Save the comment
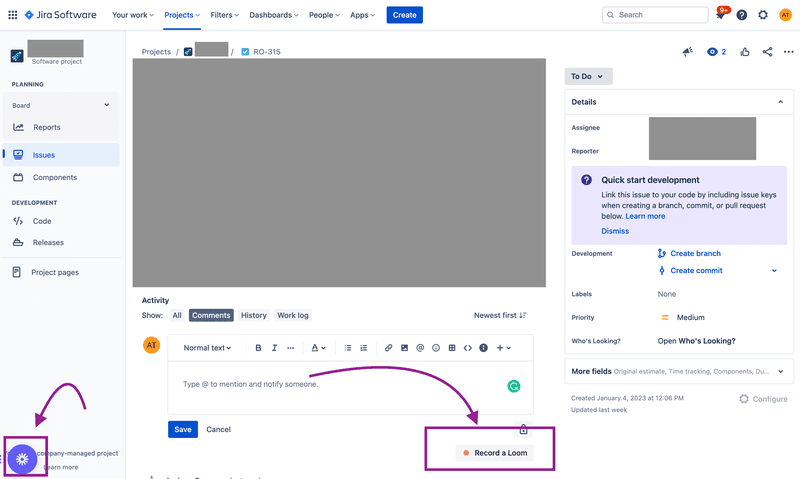Screen dimensions: 800x479 pyautogui.click(x=183, y=430)
